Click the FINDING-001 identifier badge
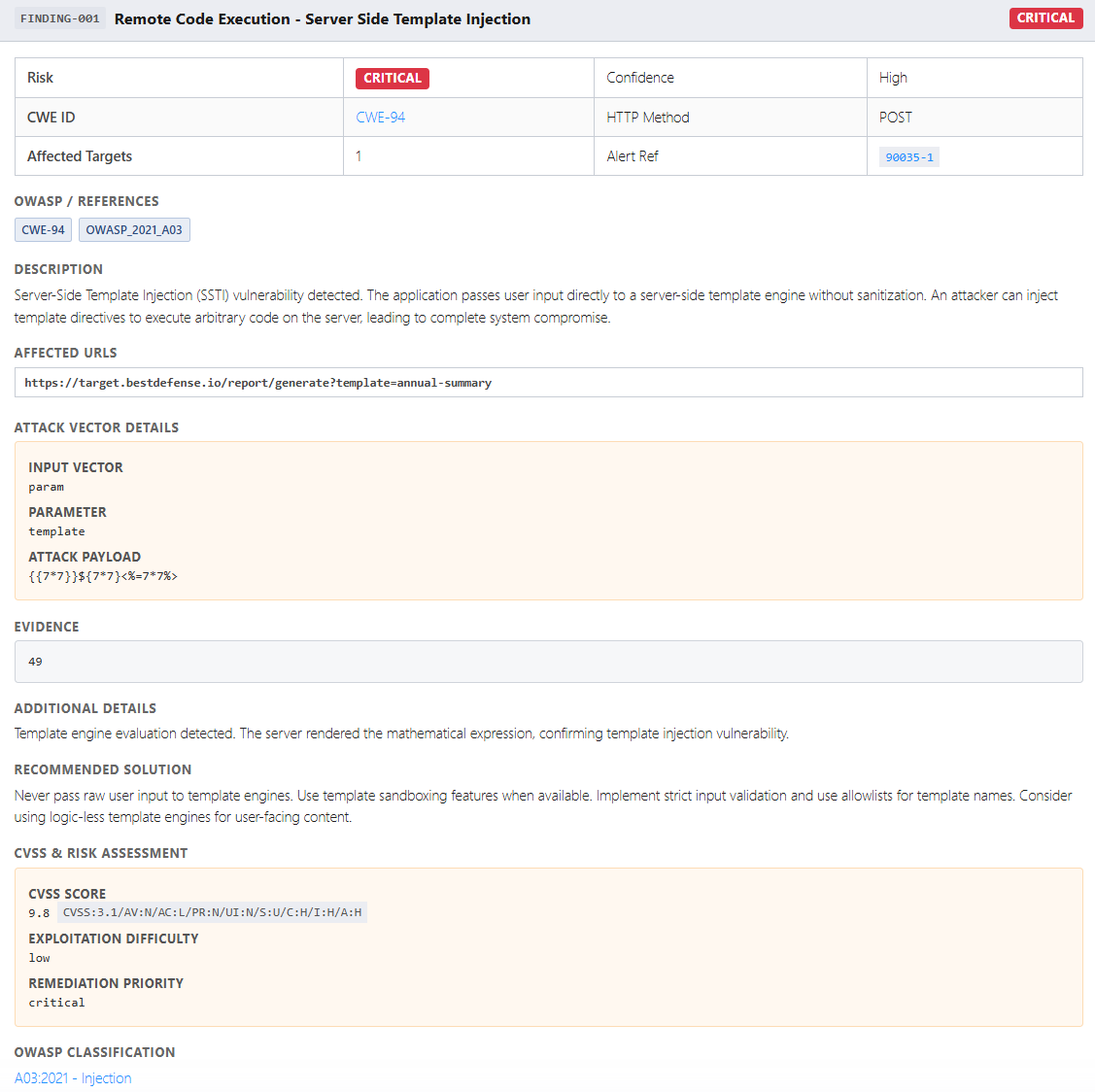The image size is (1095, 1092). tap(59, 17)
